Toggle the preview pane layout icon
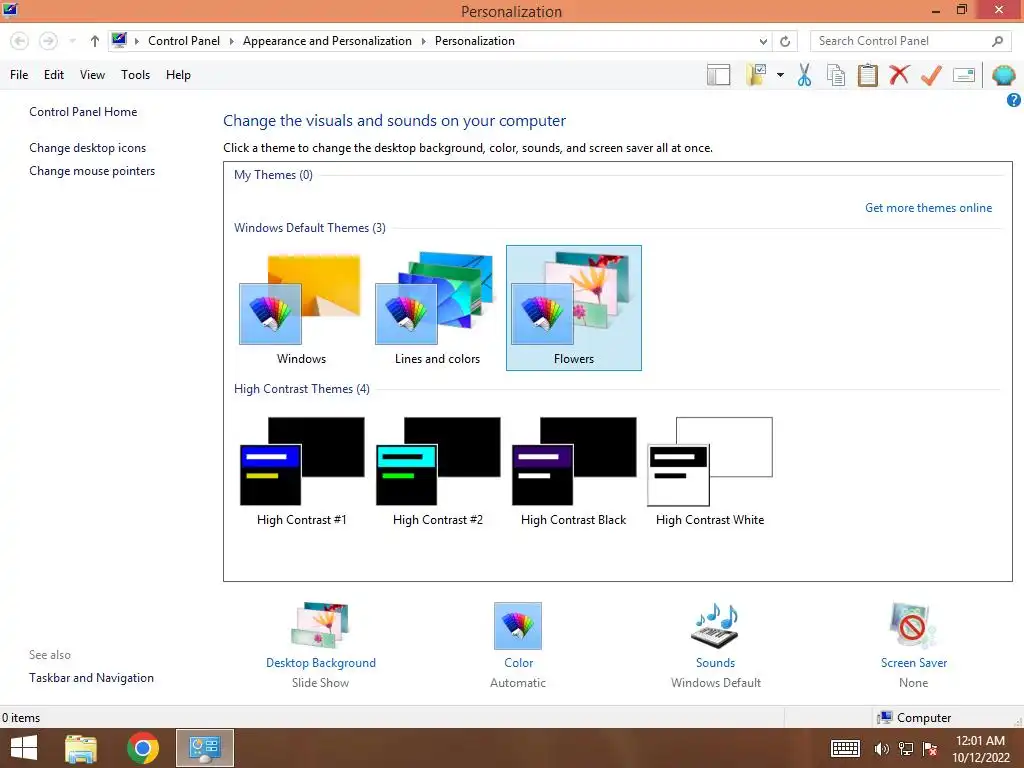The height and width of the screenshot is (768, 1024). tap(718, 75)
